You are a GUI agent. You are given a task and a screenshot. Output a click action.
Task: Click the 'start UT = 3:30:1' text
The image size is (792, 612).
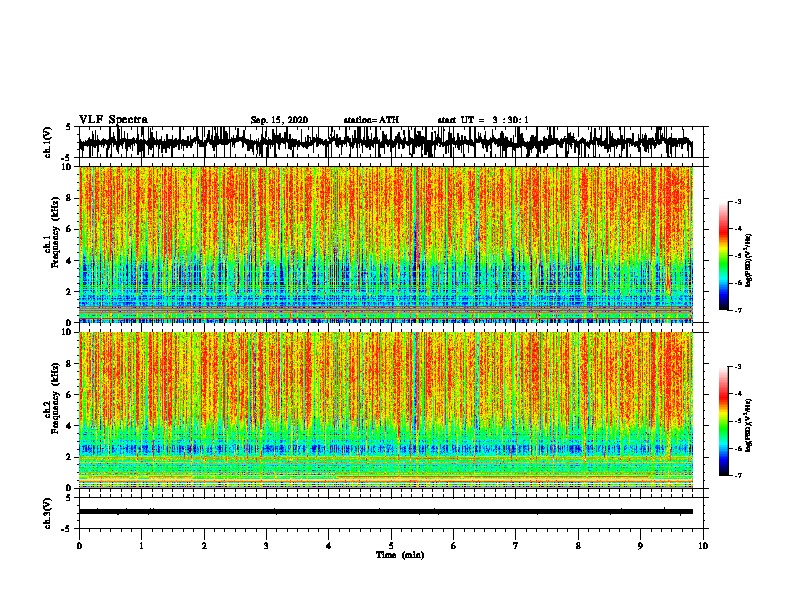click(x=483, y=120)
